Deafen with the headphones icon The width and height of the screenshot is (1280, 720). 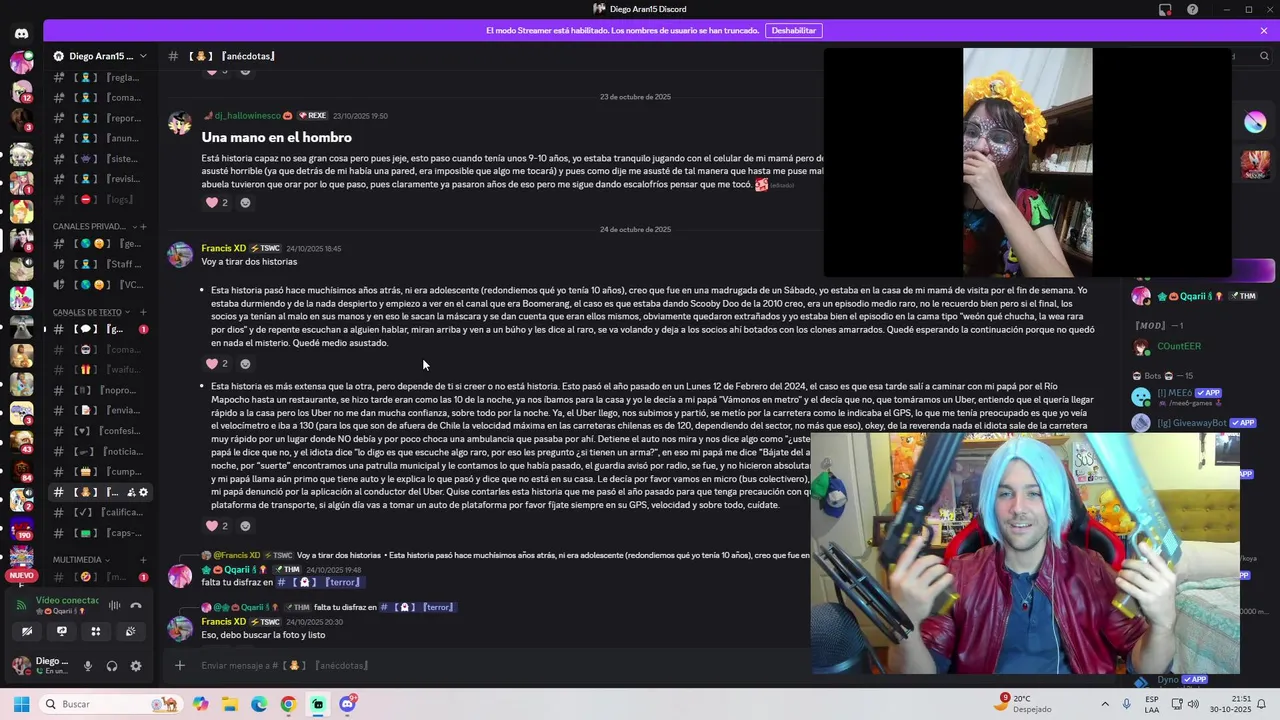click(x=112, y=666)
